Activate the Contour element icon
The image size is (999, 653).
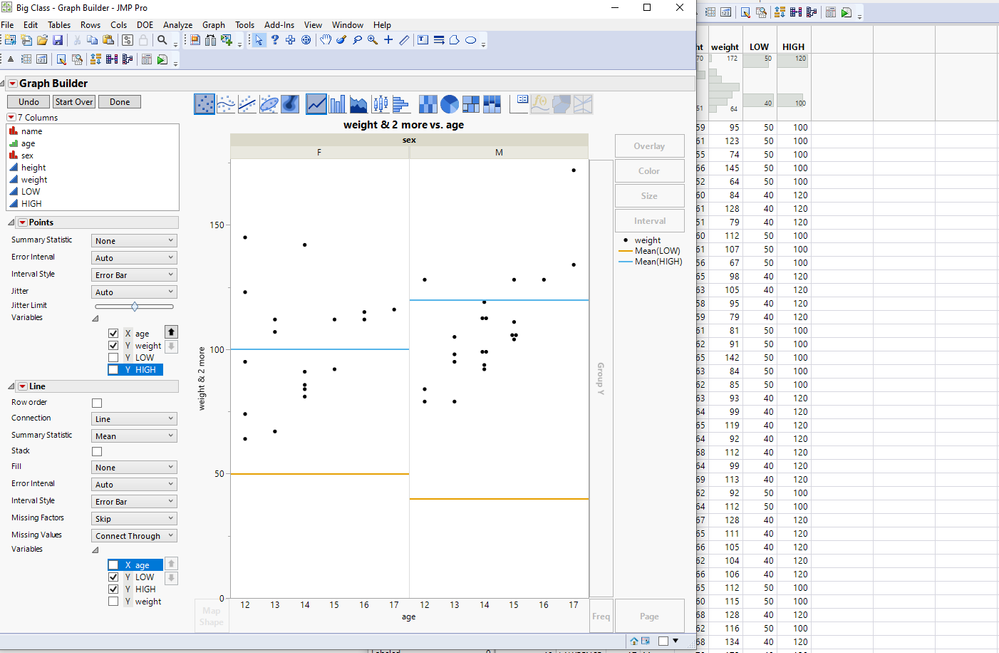[x=289, y=104]
